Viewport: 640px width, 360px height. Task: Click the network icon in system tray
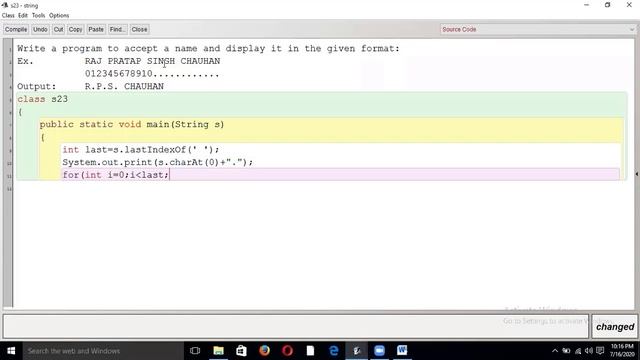click(x=578, y=351)
